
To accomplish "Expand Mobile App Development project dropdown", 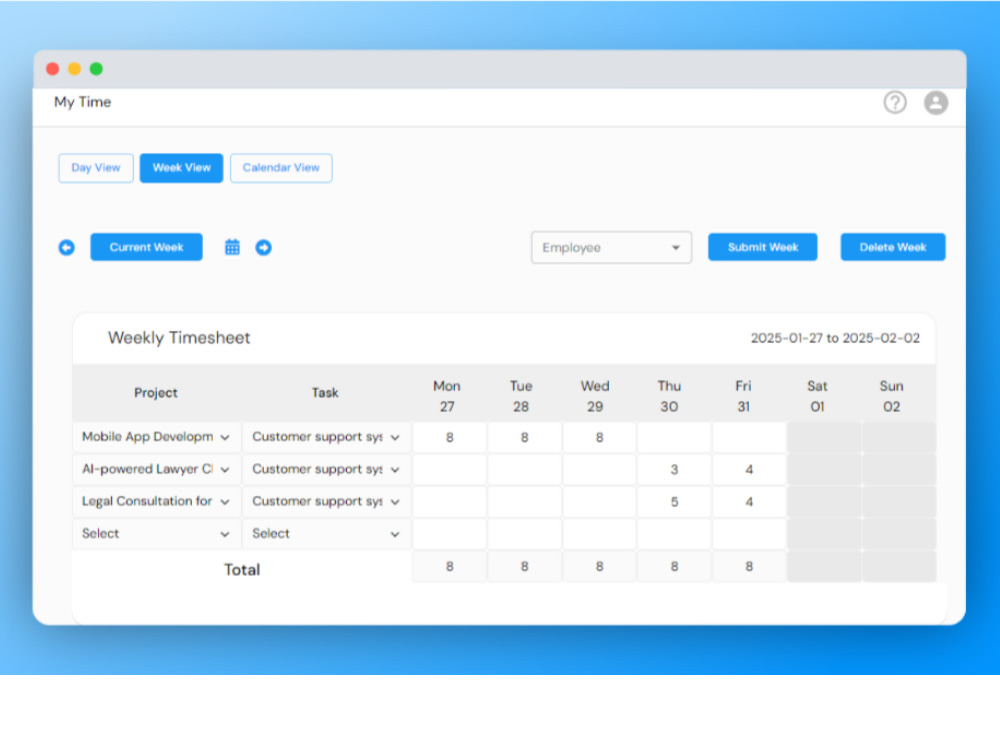I will pyautogui.click(x=156, y=438).
